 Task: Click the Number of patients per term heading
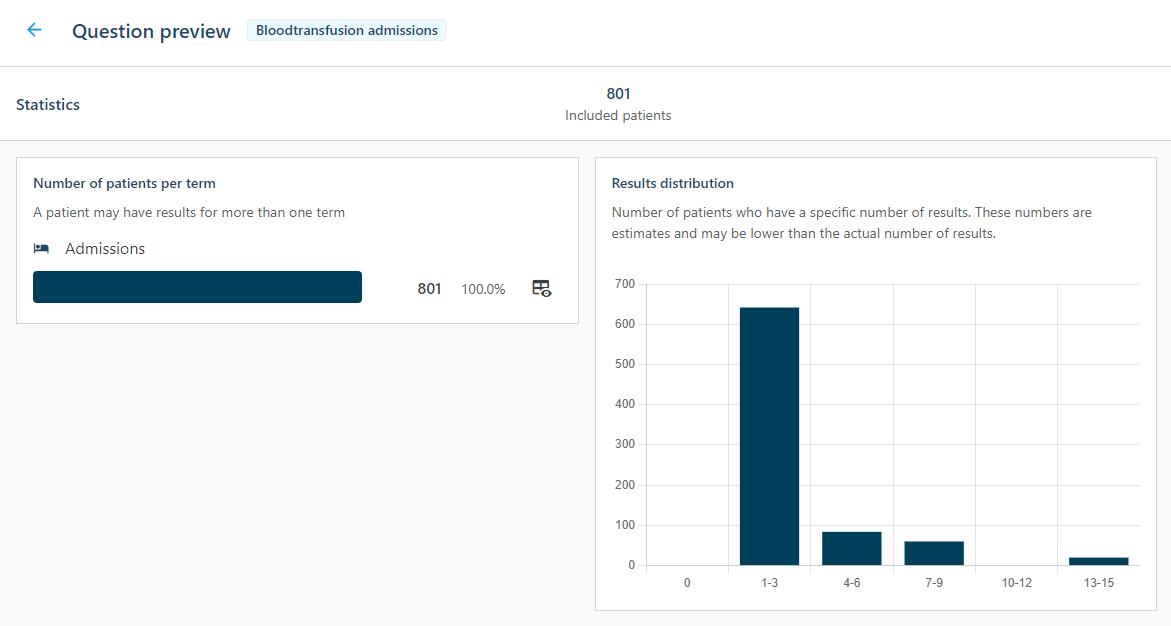(x=124, y=184)
